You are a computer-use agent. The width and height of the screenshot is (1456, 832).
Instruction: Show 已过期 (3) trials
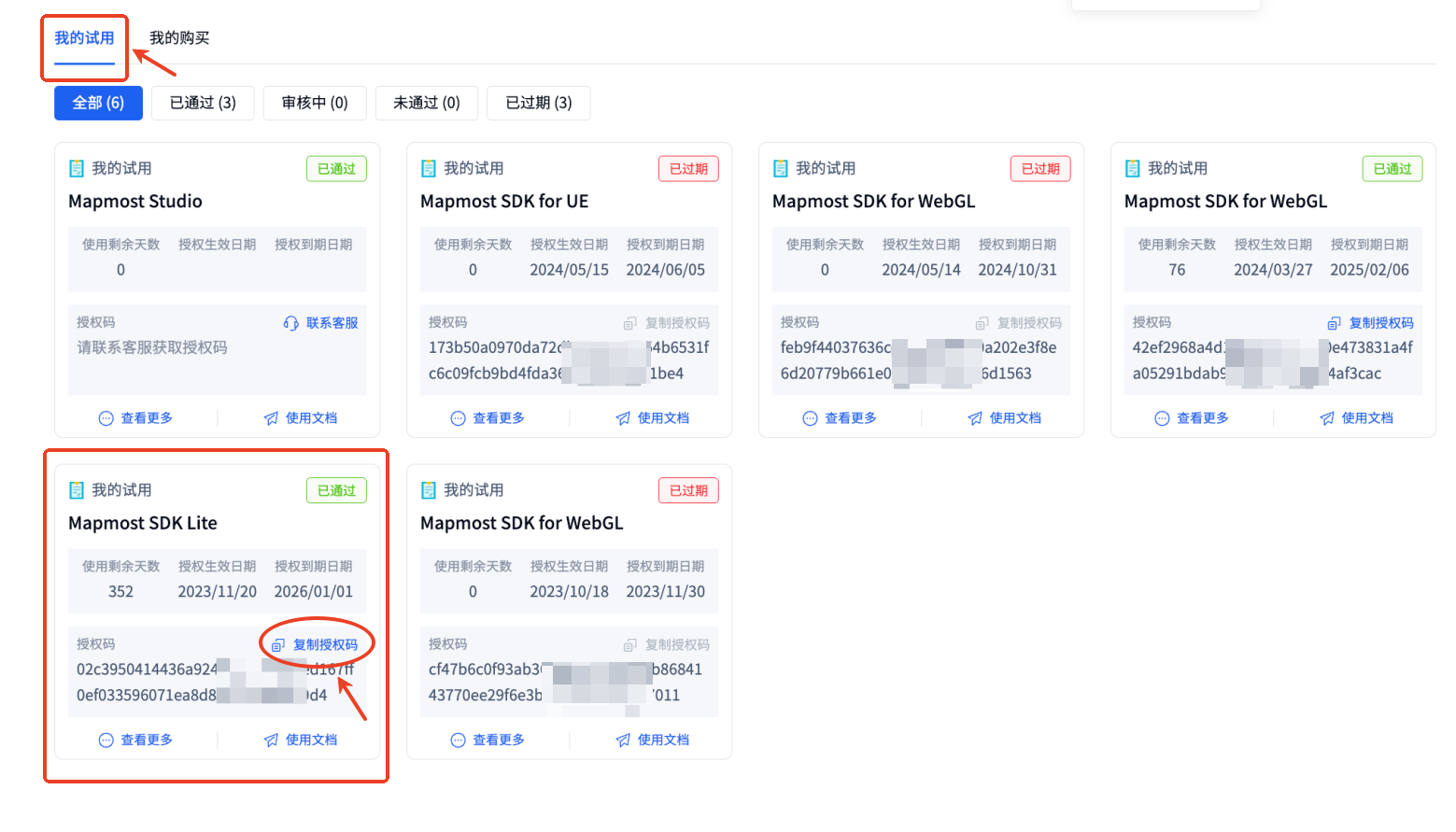point(539,103)
